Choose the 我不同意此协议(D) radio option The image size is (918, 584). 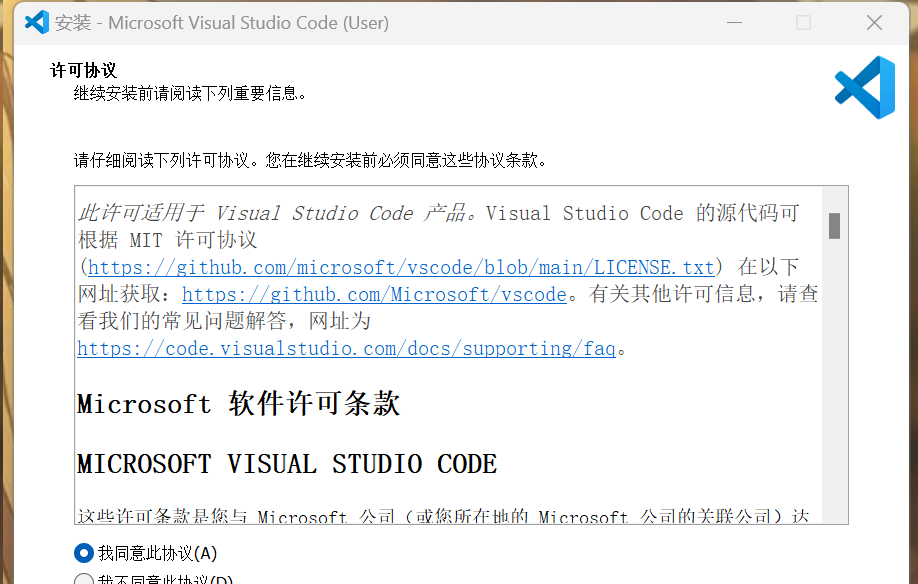[84, 580]
